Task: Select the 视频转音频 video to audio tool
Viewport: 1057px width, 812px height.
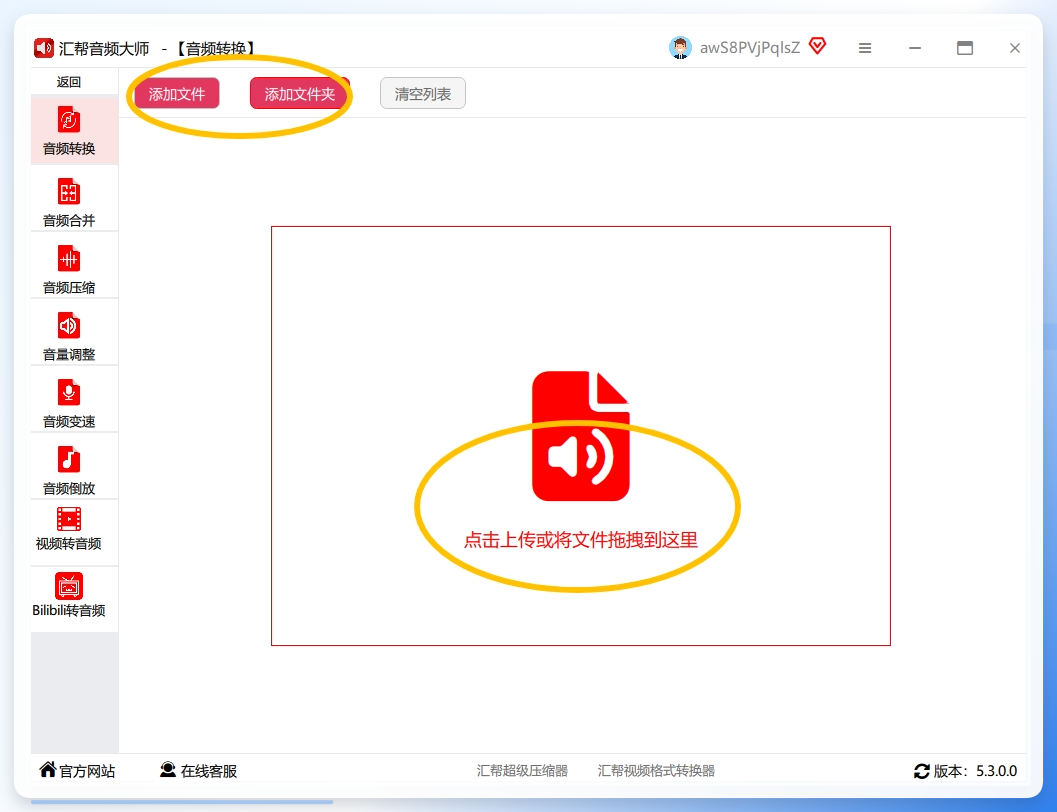Action: (74, 531)
